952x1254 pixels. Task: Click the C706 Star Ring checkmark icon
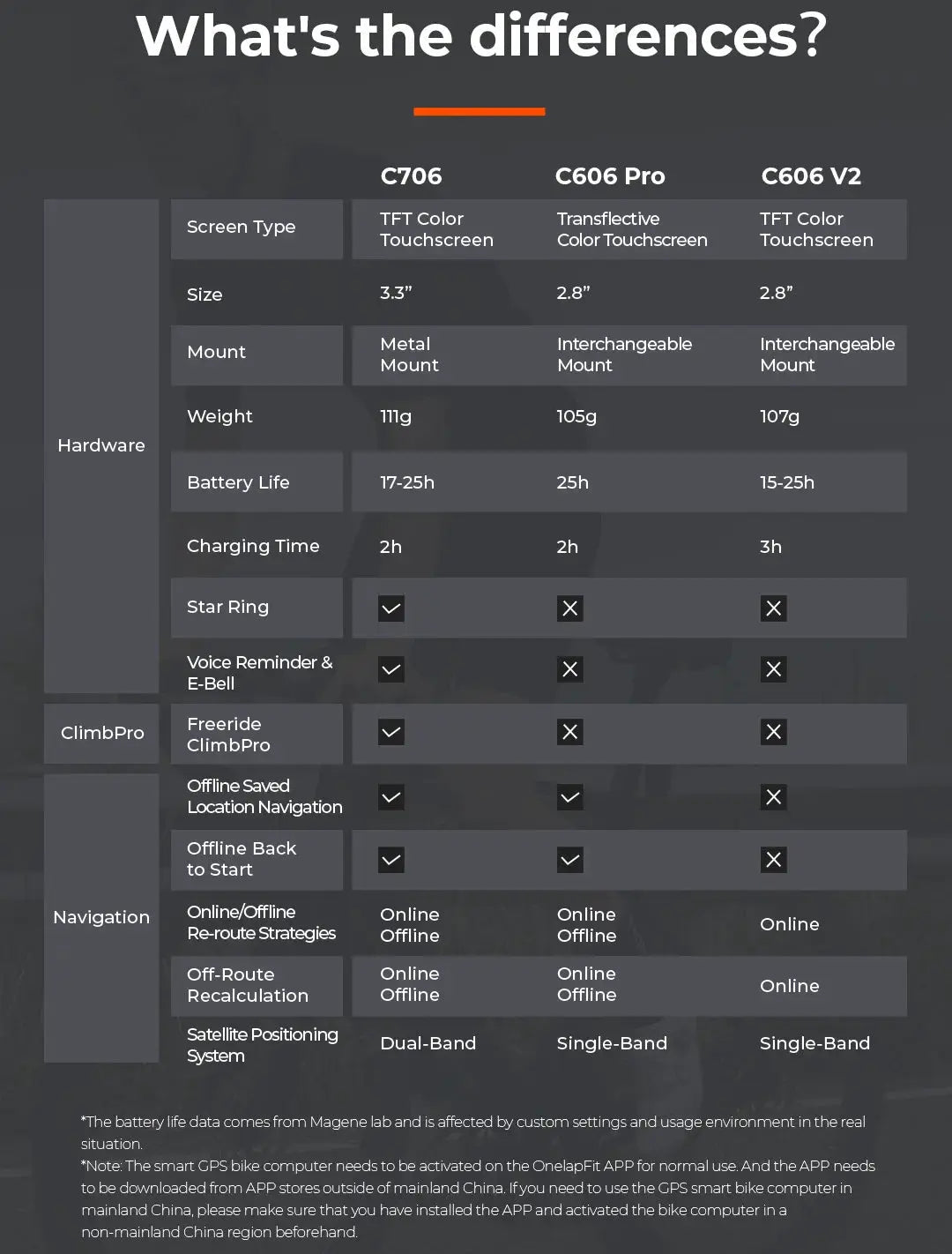pyautogui.click(x=391, y=608)
